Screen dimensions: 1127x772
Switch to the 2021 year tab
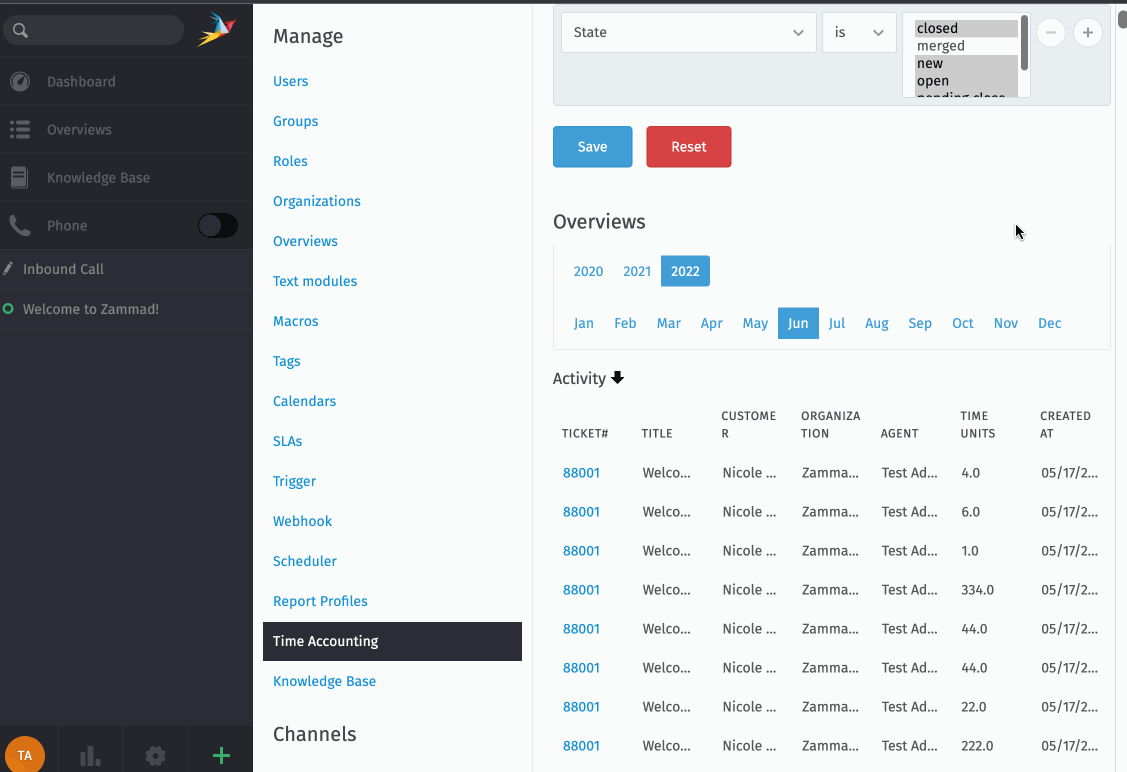click(637, 271)
